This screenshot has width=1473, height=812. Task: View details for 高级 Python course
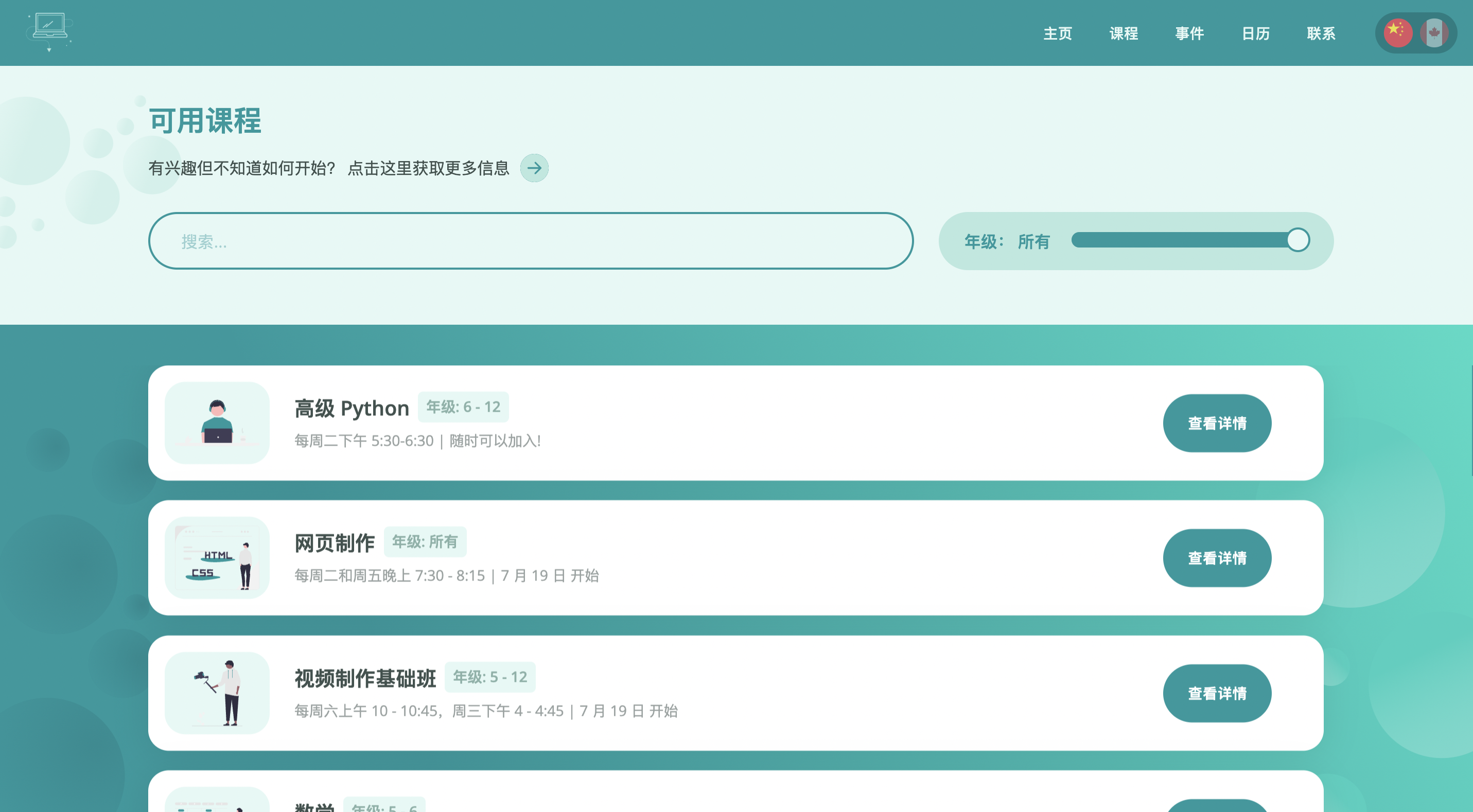click(x=1217, y=423)
